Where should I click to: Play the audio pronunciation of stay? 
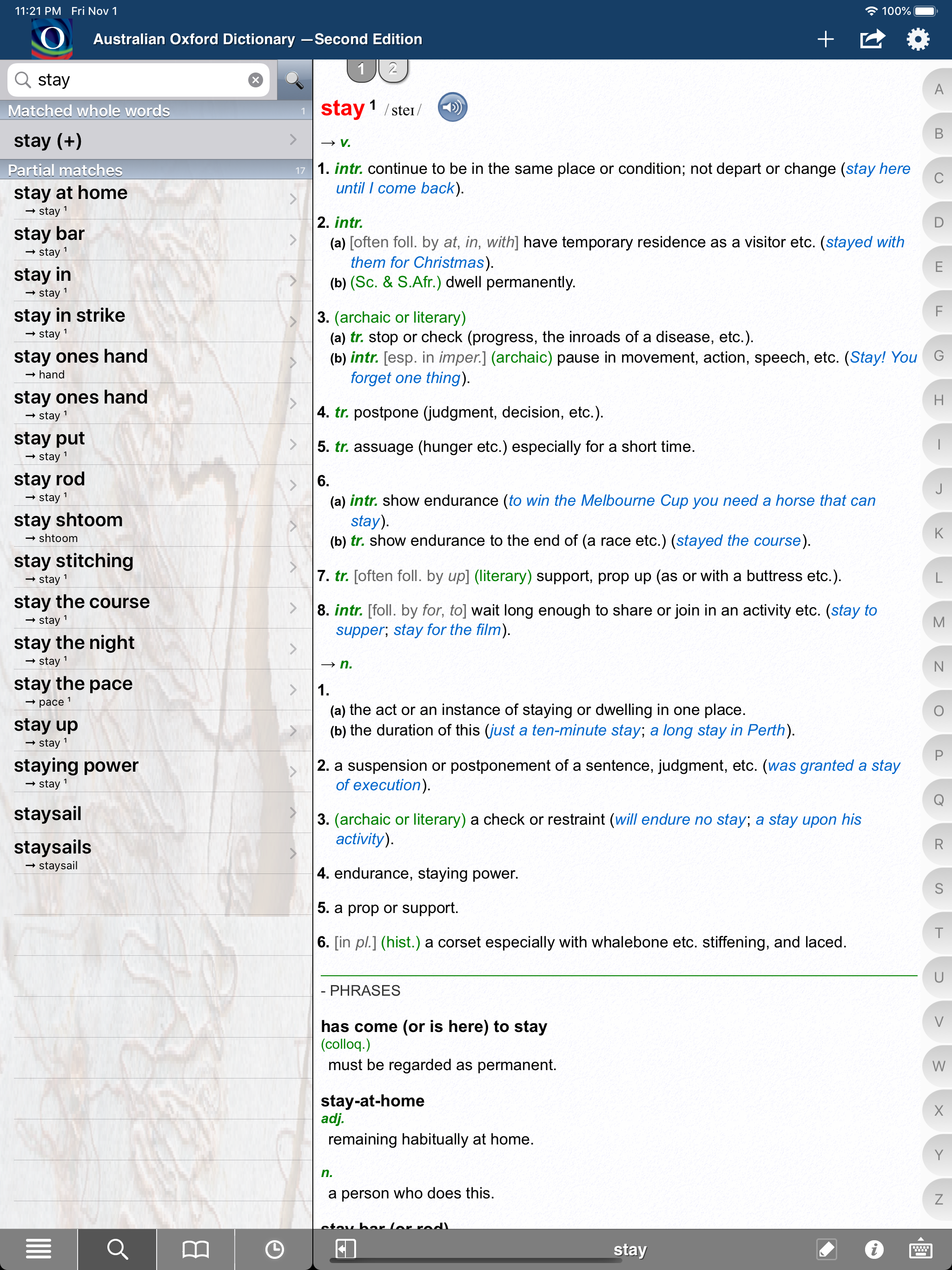452,107
